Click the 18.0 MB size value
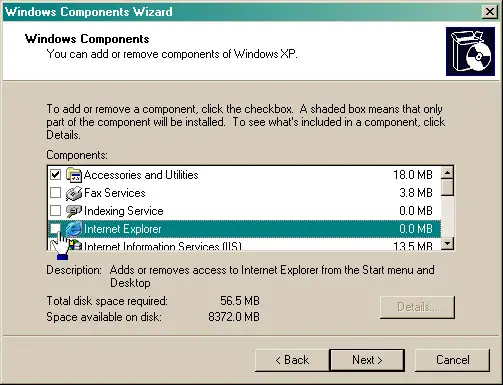 pos(413,175)
